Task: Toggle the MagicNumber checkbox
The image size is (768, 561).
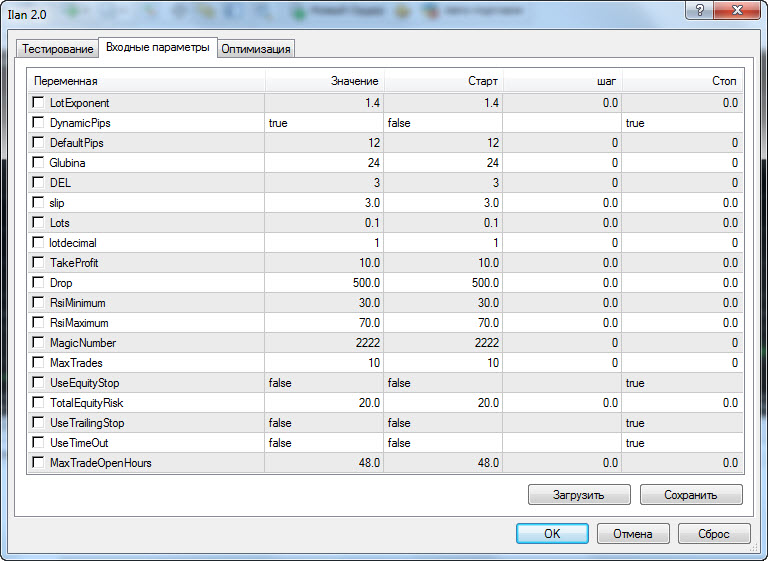Action: tap(38, 343)
